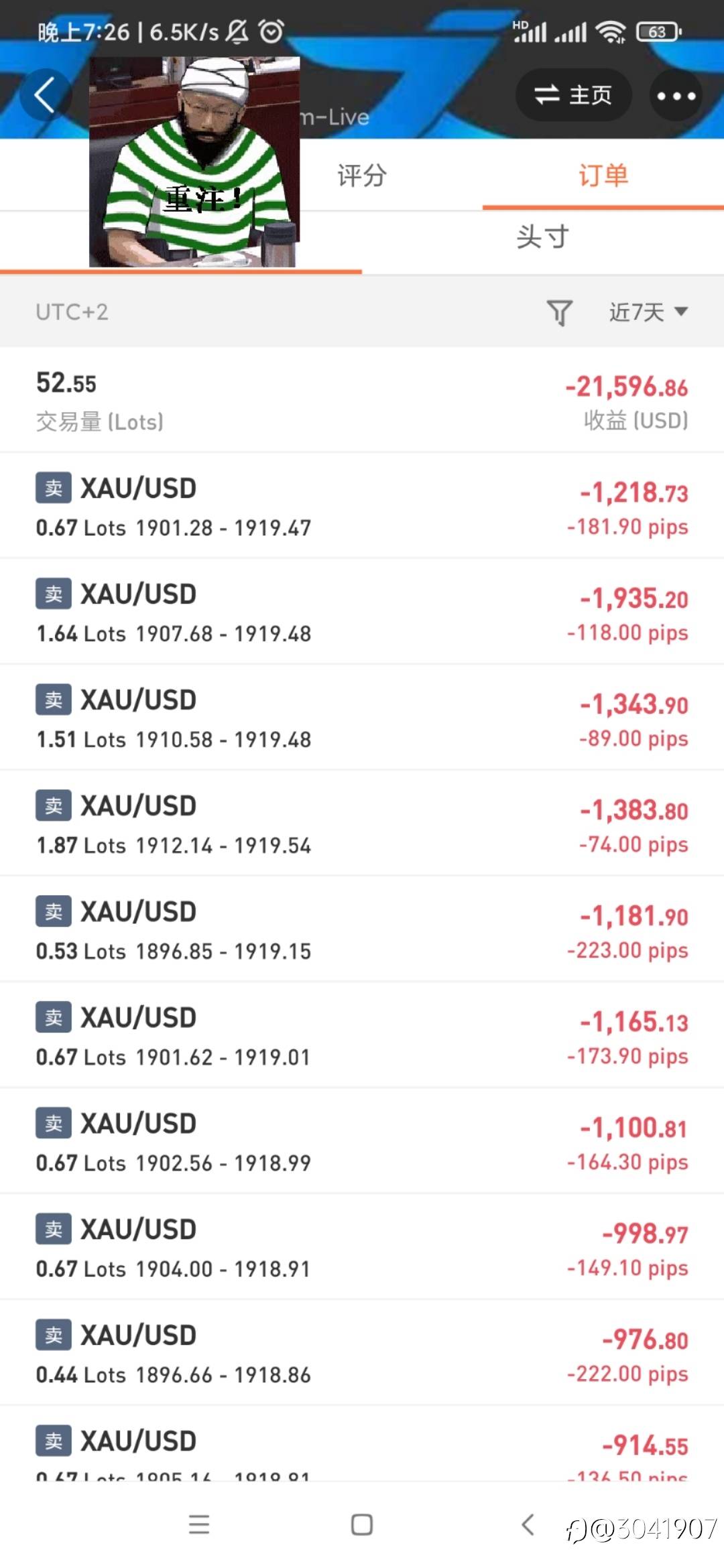The width and height of the screenshot is (724, 1568).
Task: Click the sell badge on the 1.64 Lots order
Action: coord(54,594)
